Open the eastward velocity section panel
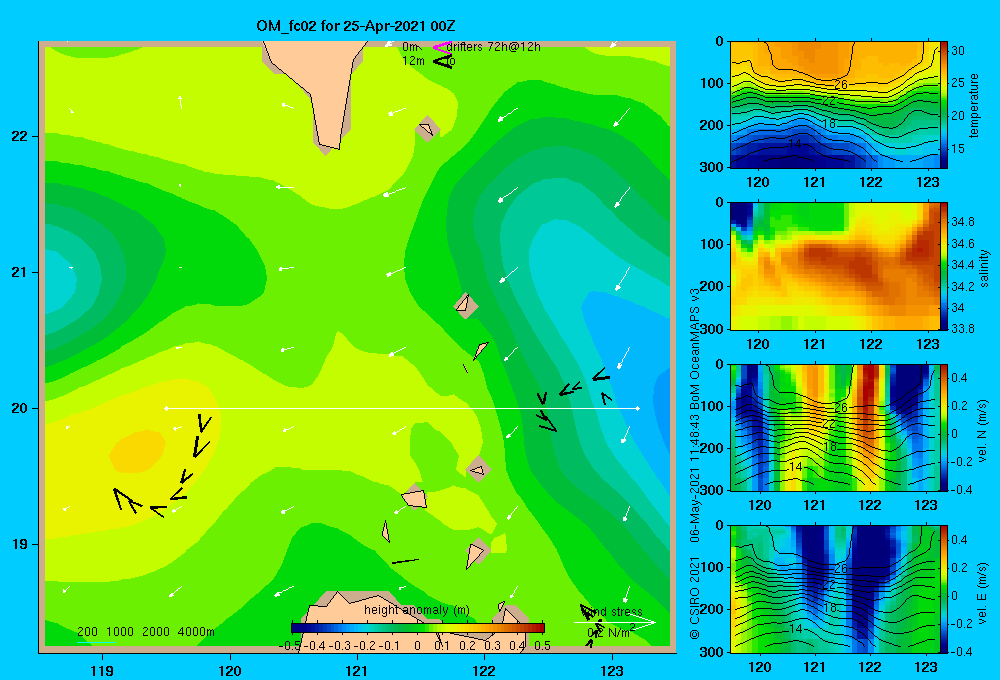This screenshot has height=680, width=1000. (x=835, y=589)
